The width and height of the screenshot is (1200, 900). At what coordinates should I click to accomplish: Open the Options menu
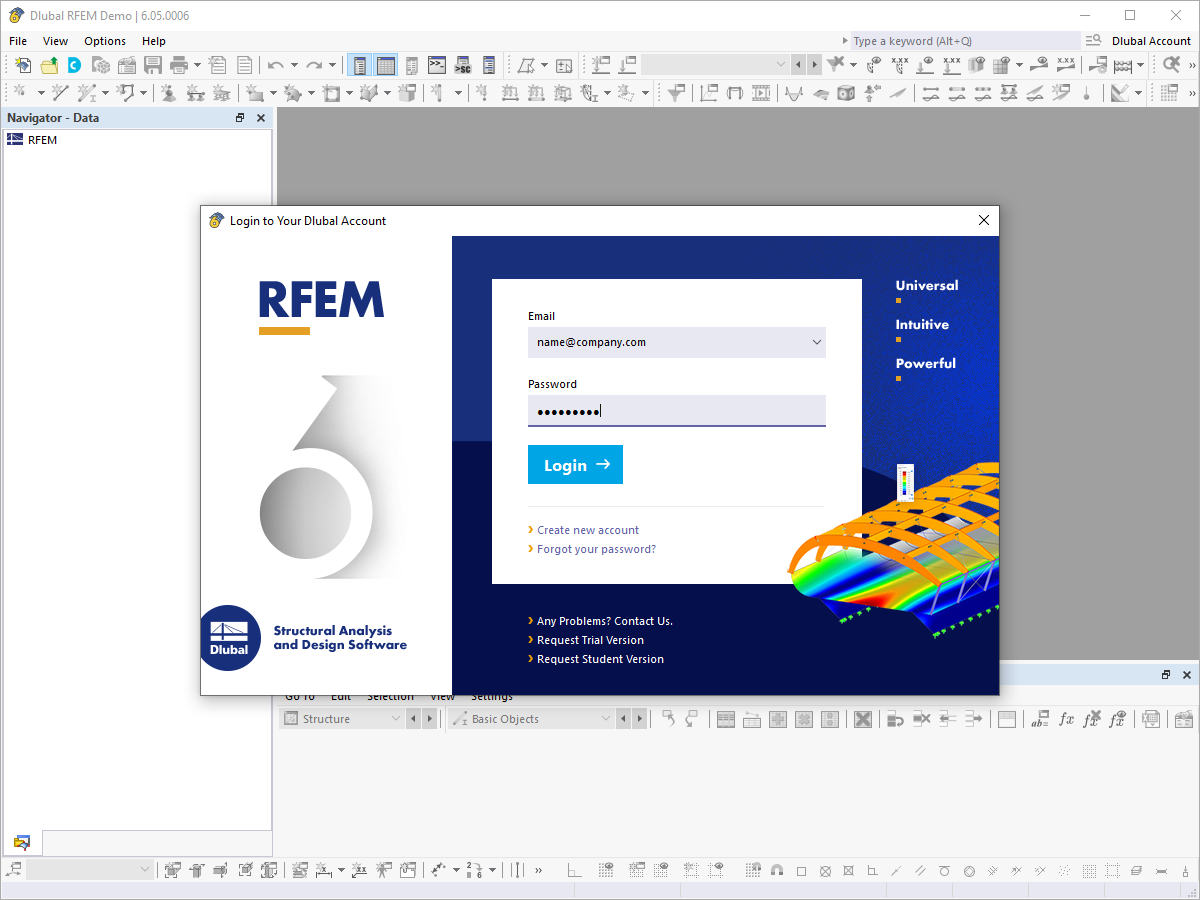pos(105,41)
